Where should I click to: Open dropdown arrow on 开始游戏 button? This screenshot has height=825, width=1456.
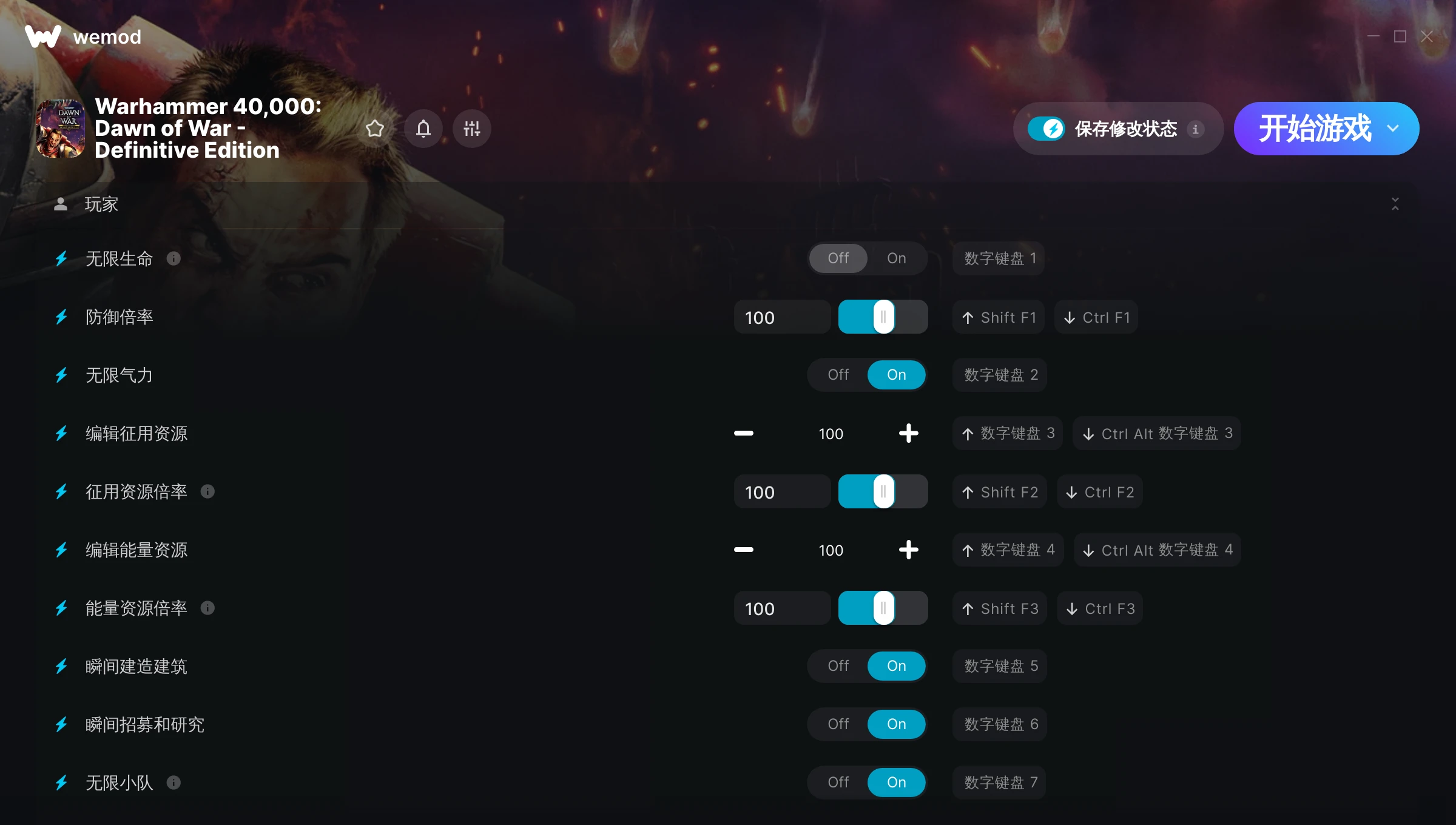1394,129
